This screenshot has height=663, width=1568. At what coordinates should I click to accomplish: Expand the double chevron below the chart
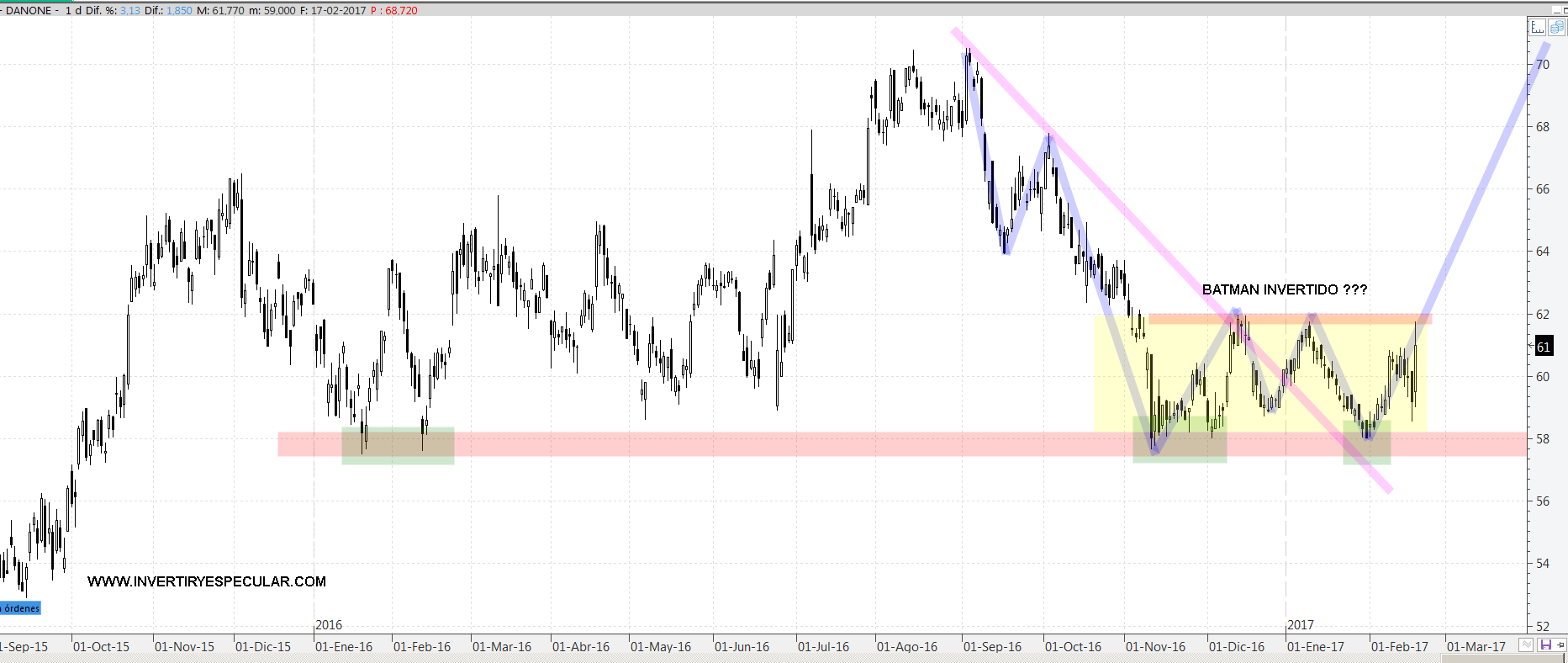point(1526,645)
